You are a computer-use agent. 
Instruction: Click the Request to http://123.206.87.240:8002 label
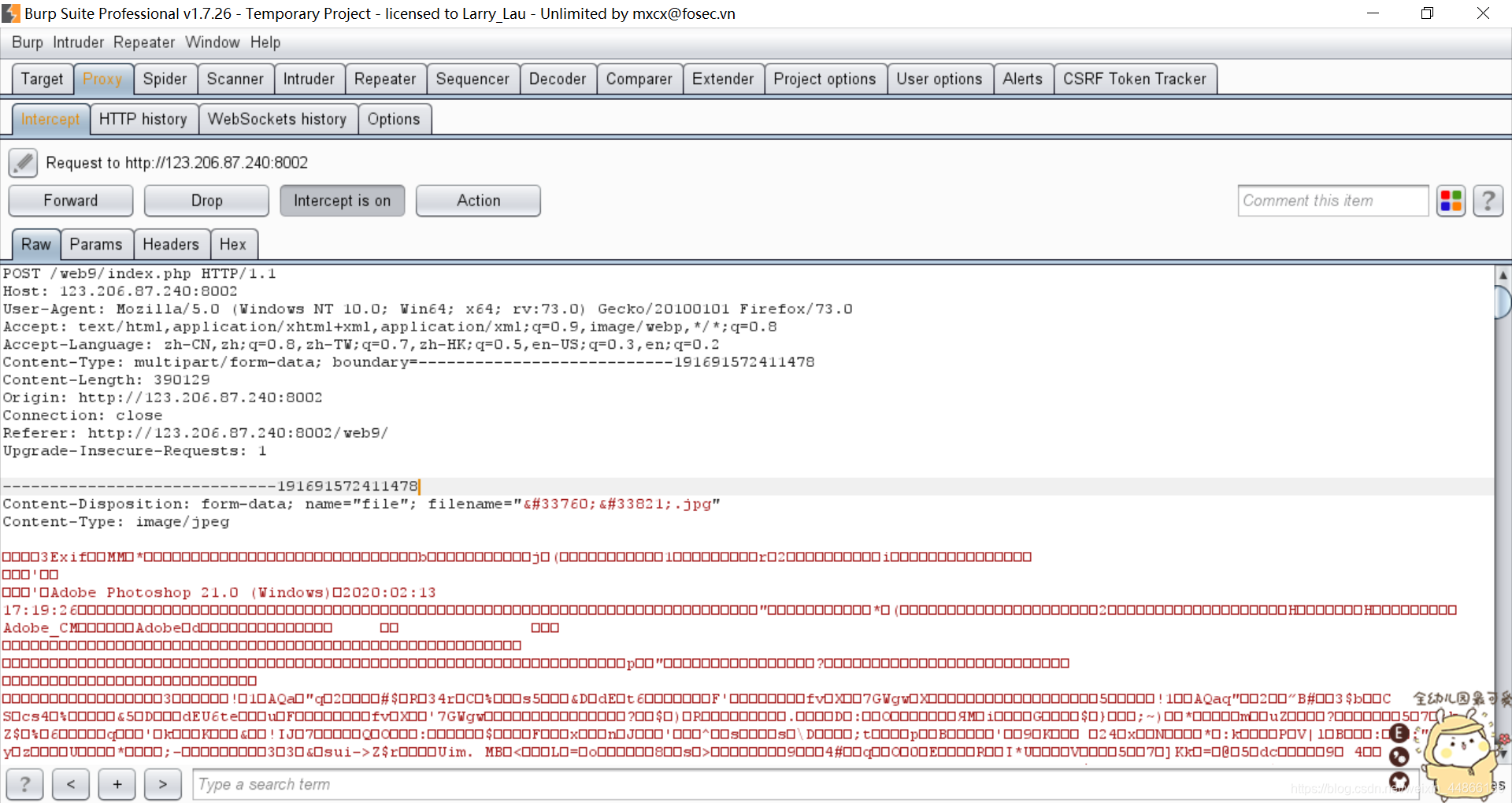tap(177, 163)
